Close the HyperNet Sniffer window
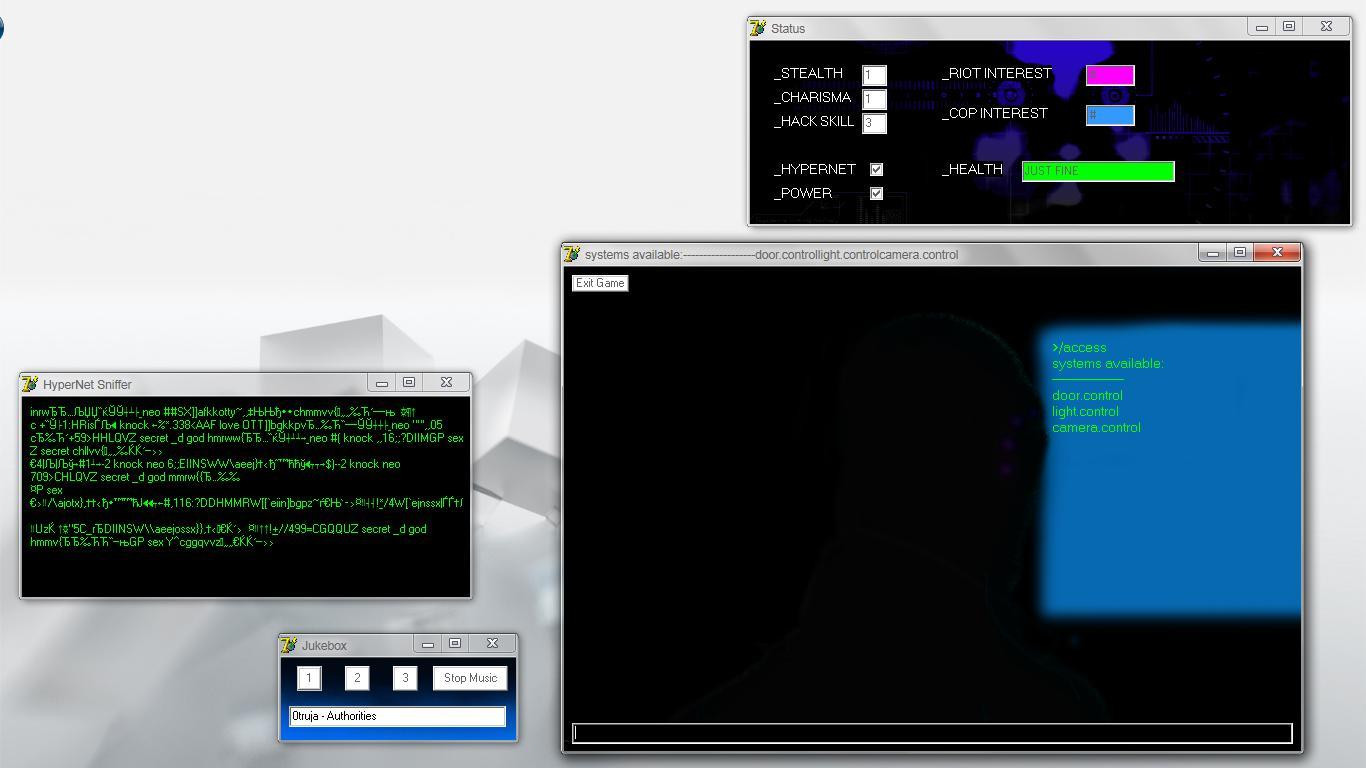The width and height of the screenshot is (1366, 768). 446,383
